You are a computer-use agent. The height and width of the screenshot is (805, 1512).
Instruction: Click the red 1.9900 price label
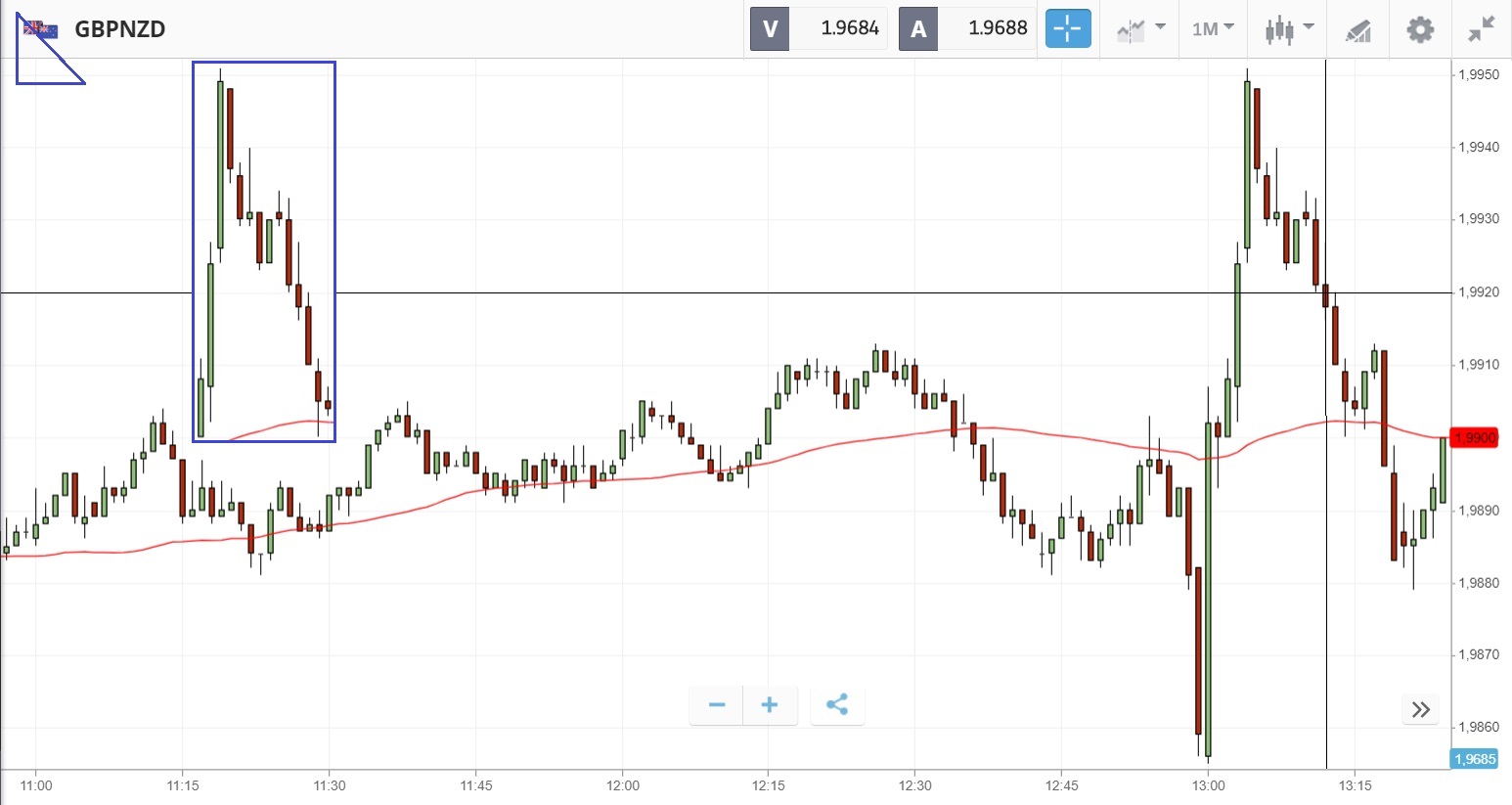1475,437
